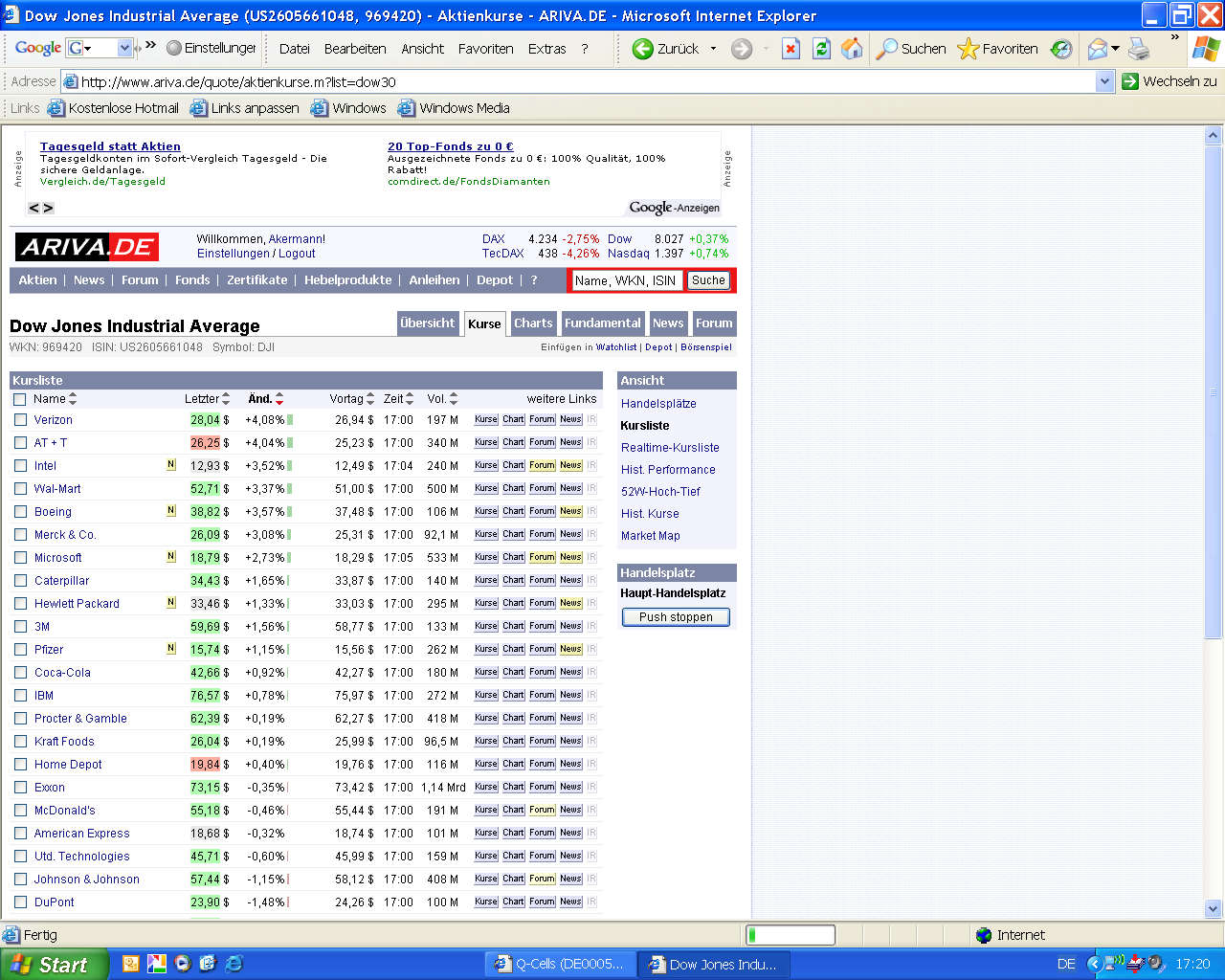
Task: Tick the DuPont checkbox
Action: (20, 902)
